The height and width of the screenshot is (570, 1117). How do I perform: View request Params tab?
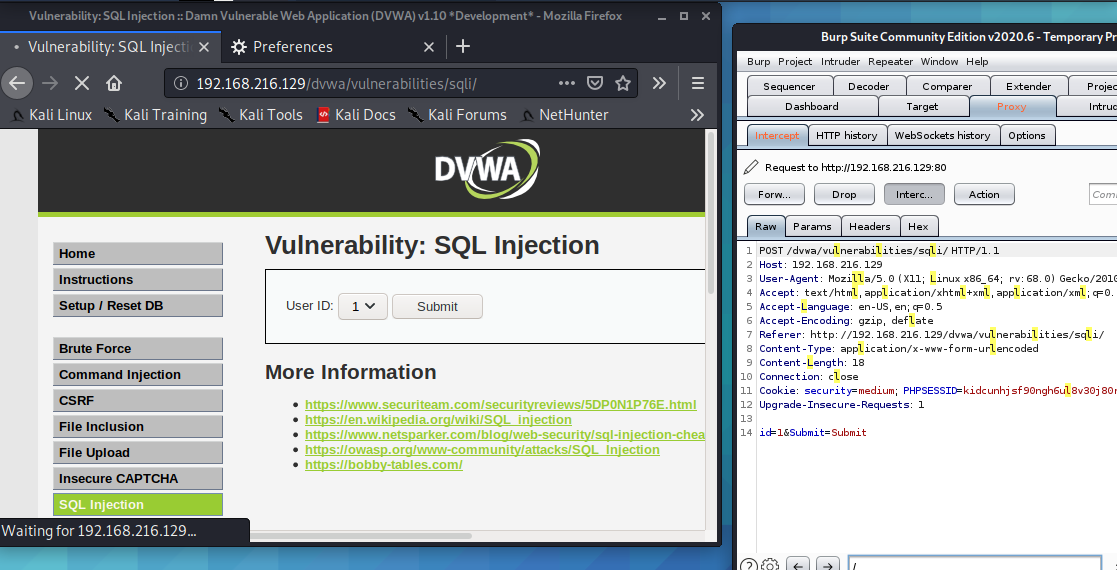(x=812, y=227)
